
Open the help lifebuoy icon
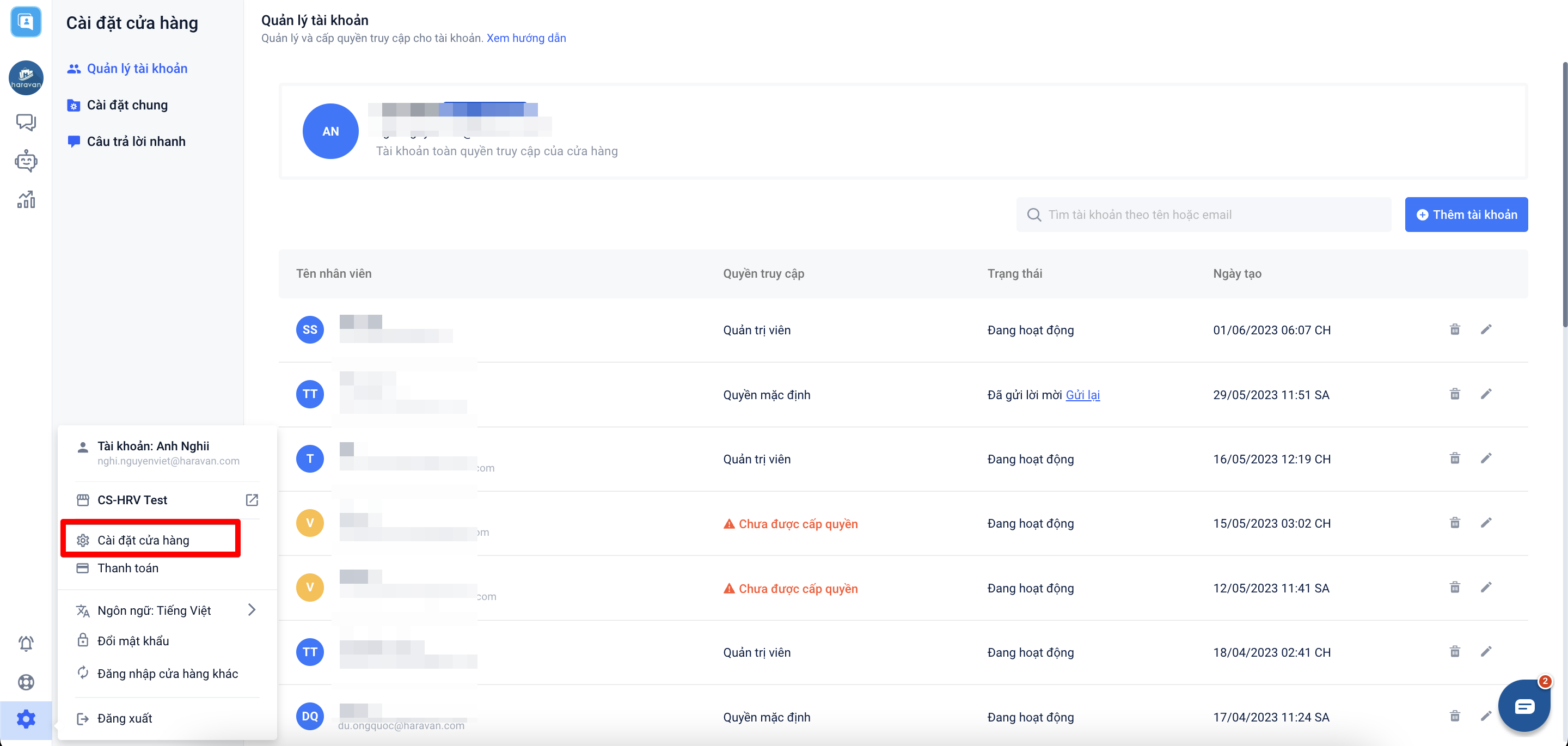[26, 682]
